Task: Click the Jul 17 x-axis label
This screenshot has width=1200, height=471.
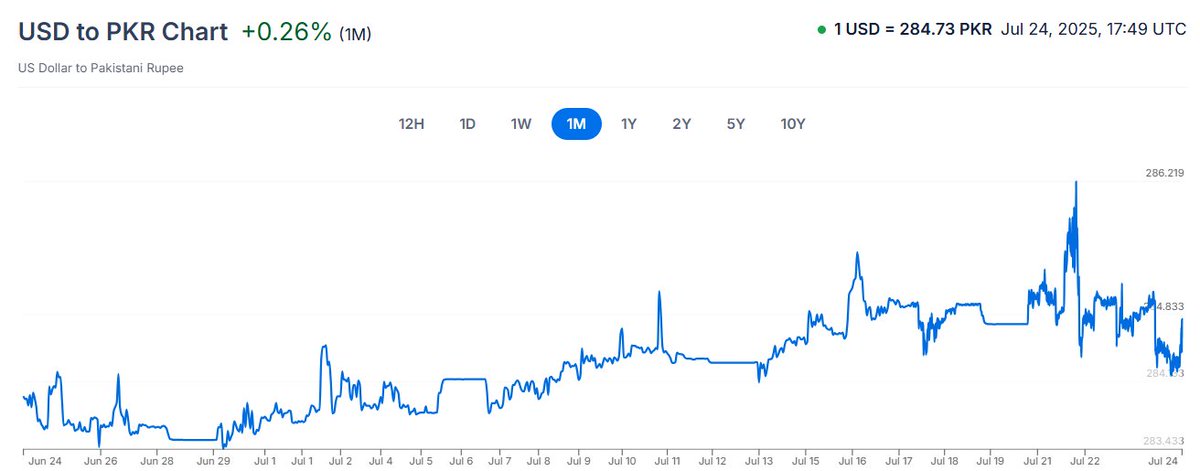Action: [900, 462]
